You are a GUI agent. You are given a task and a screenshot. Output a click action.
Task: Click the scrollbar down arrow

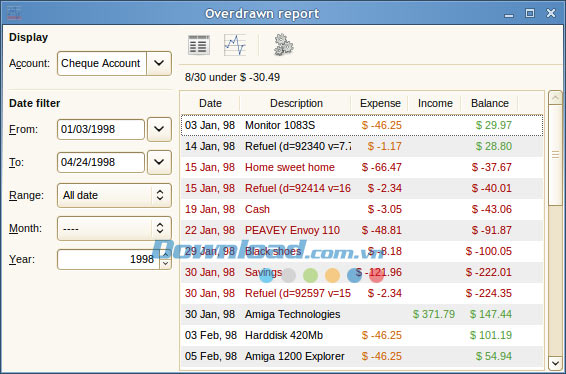555,363
